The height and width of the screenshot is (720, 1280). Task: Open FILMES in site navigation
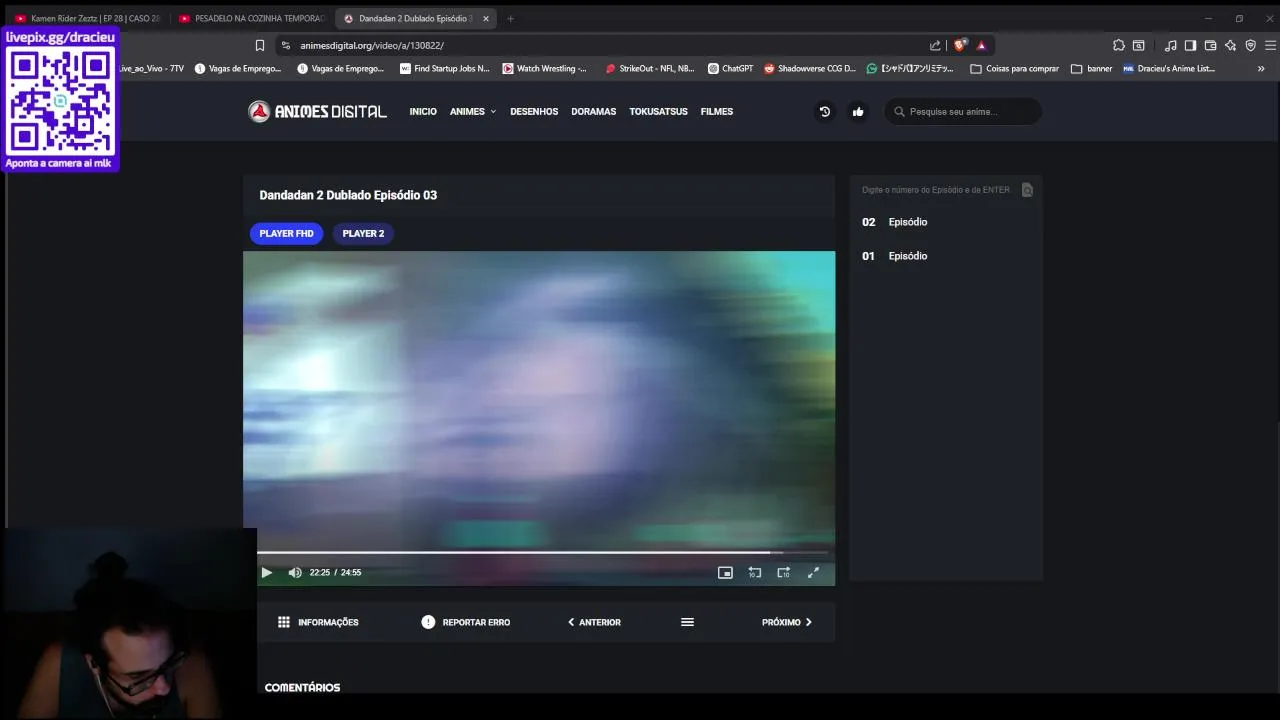coord(717,112)
